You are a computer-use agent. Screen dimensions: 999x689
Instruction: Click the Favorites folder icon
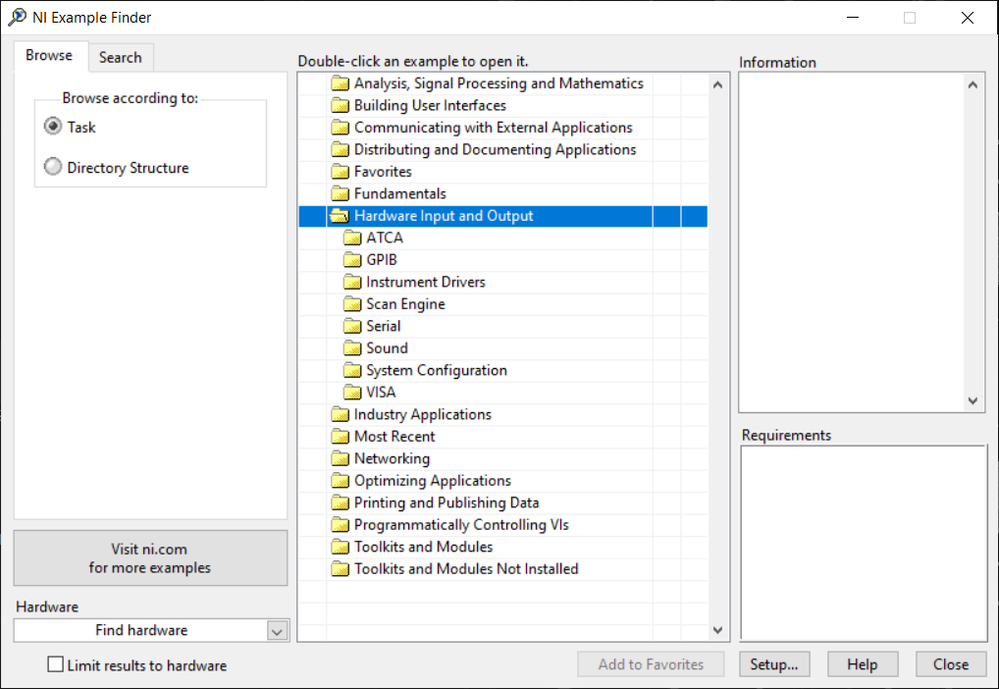tap(340, 172)
